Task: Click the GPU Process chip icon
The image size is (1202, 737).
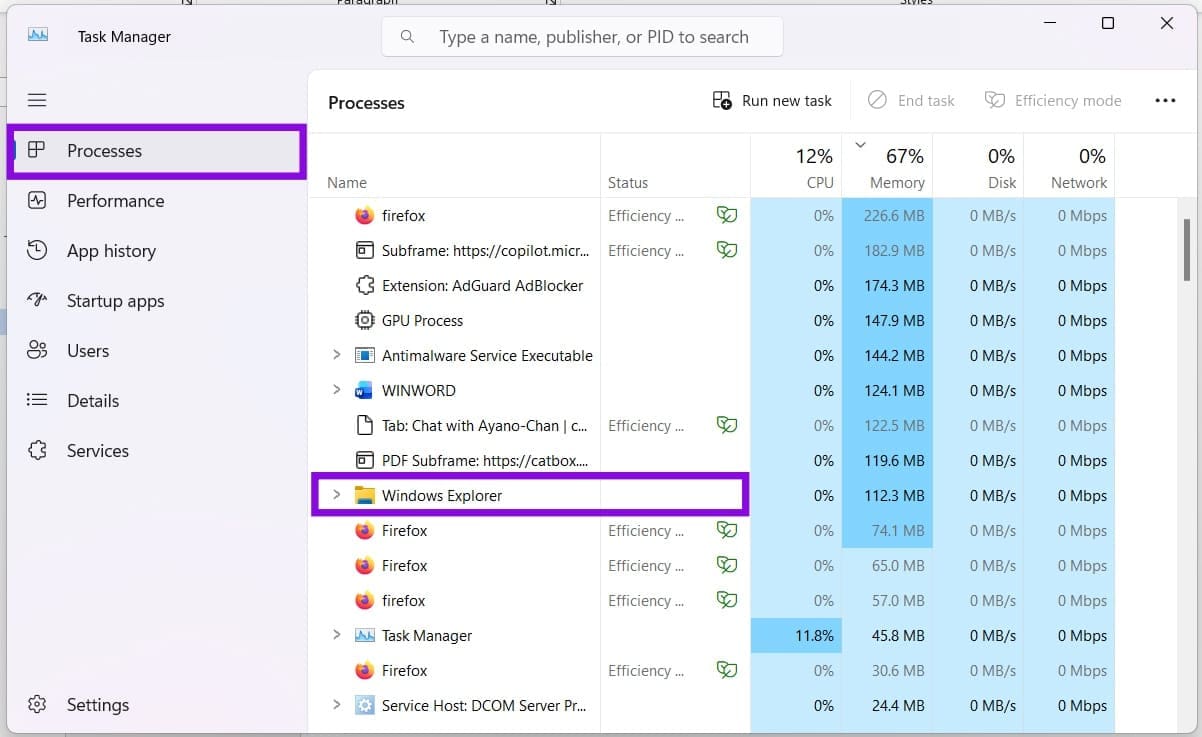Action: pyautogui.click(x=364, y=320)
